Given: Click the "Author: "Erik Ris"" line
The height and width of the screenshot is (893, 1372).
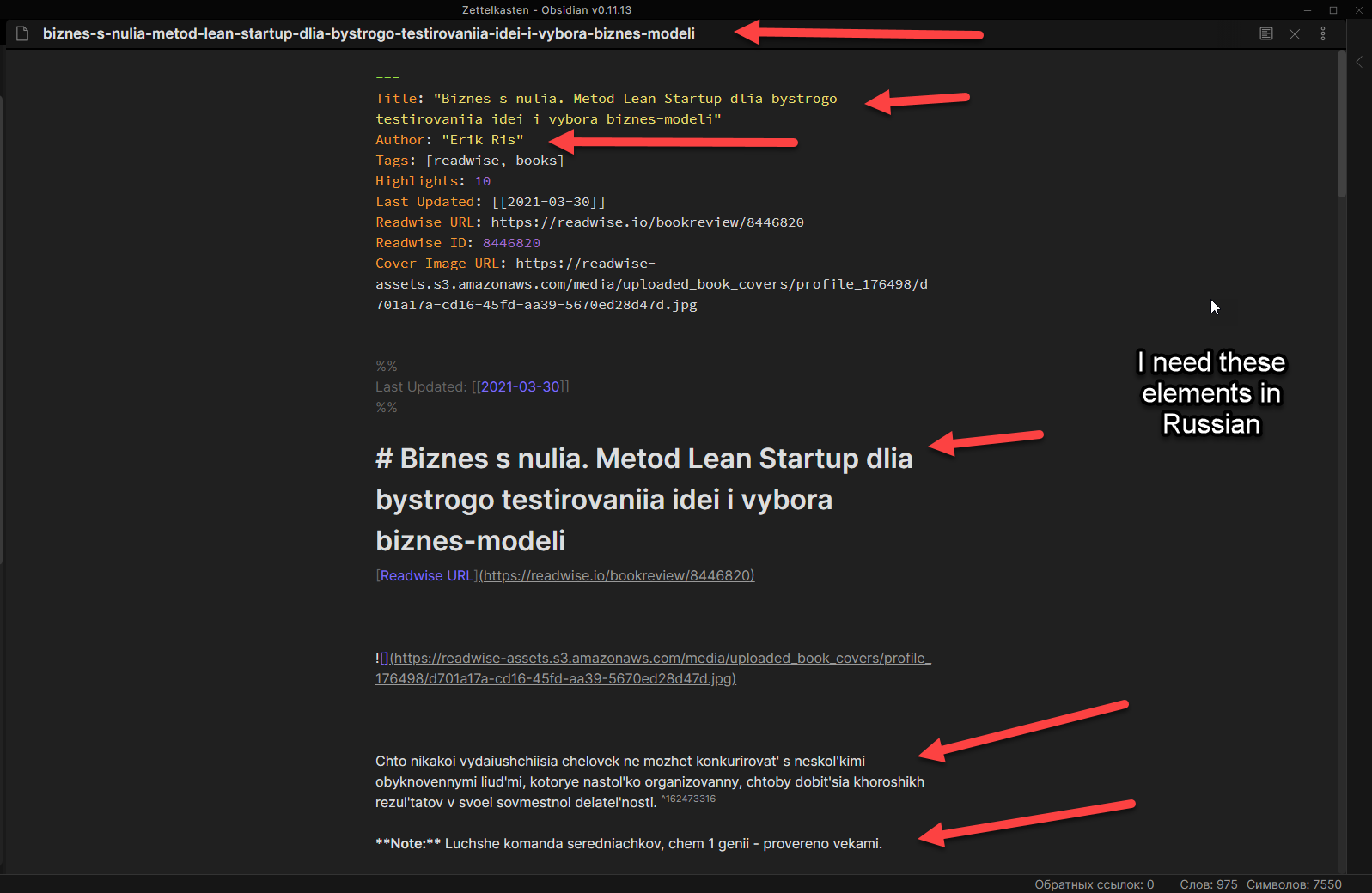Looking at the screenshot, I should (x=449, y=140).
